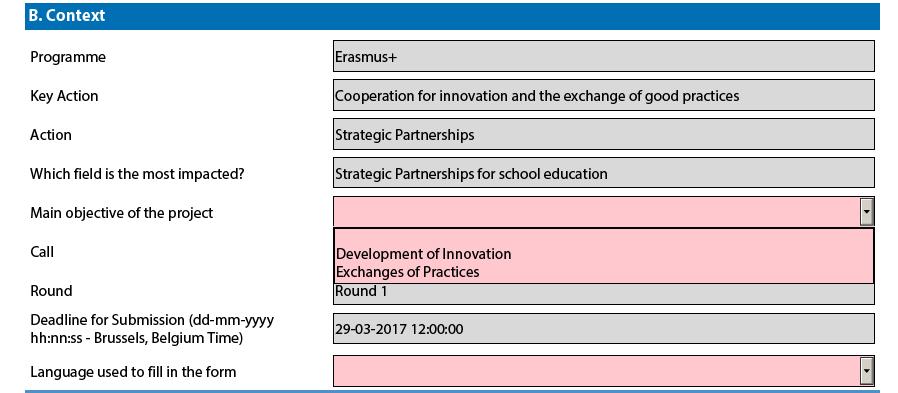Image resolution: width=898 pixels, height=393 pixels.
Task: Open the Language dropdown arrow
Action: tap(867, 371)
